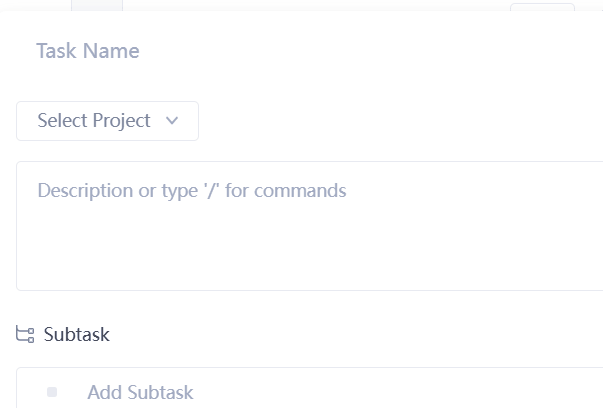Click the Task Name placeholder text
This screenshot has width=603, height=408.
pyautogui.click(x=88, y=51)
